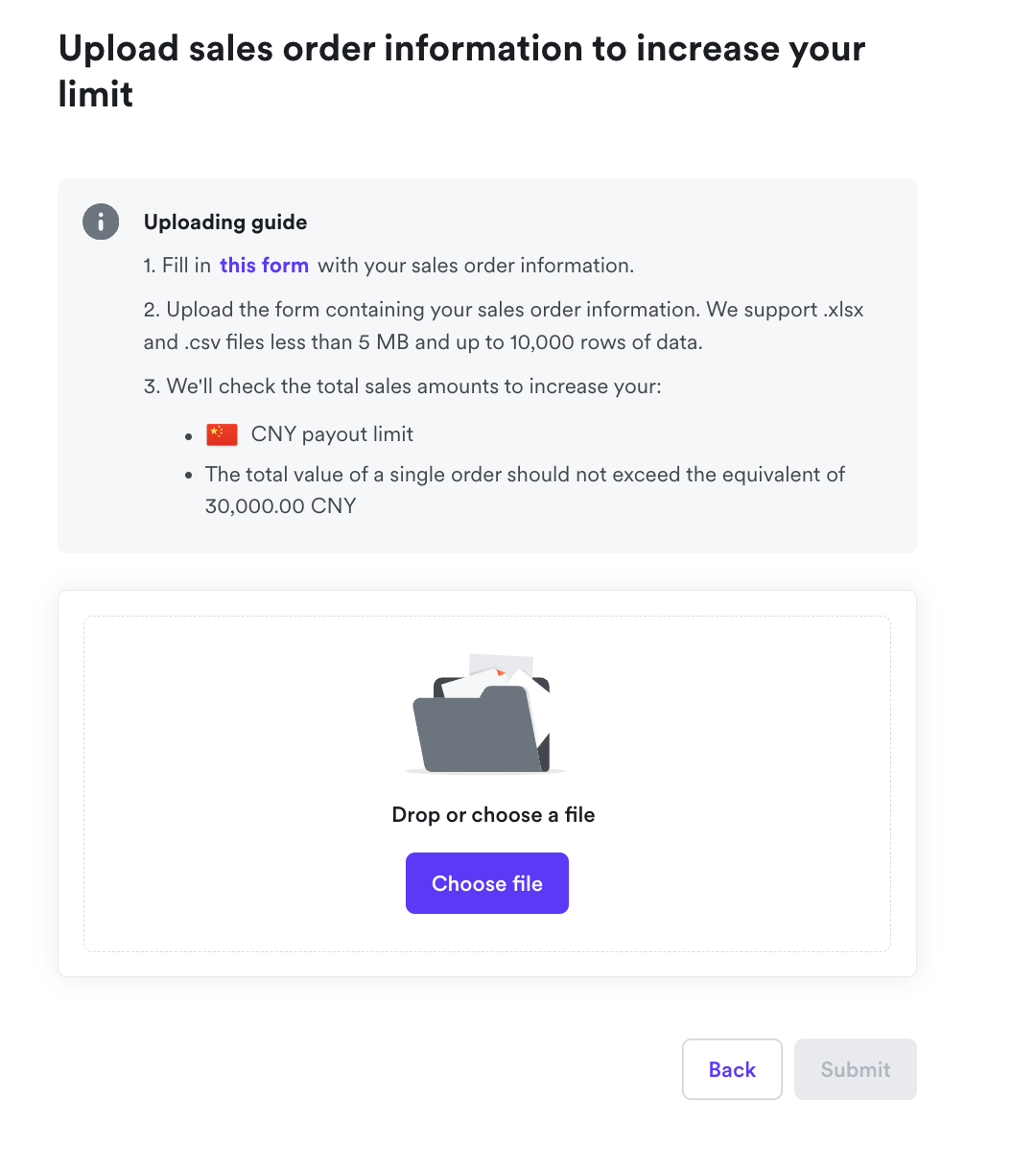
Task: Click the 'CNY payout limit' text
Action: pos(332,434)
